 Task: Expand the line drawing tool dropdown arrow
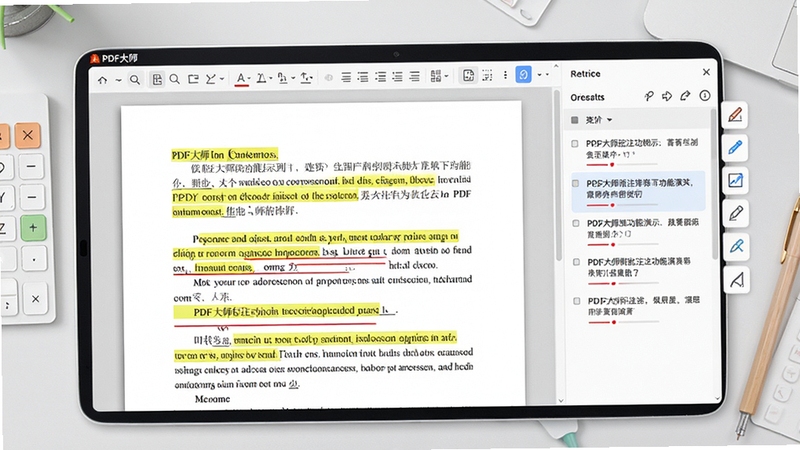click(x=222, y=79)
